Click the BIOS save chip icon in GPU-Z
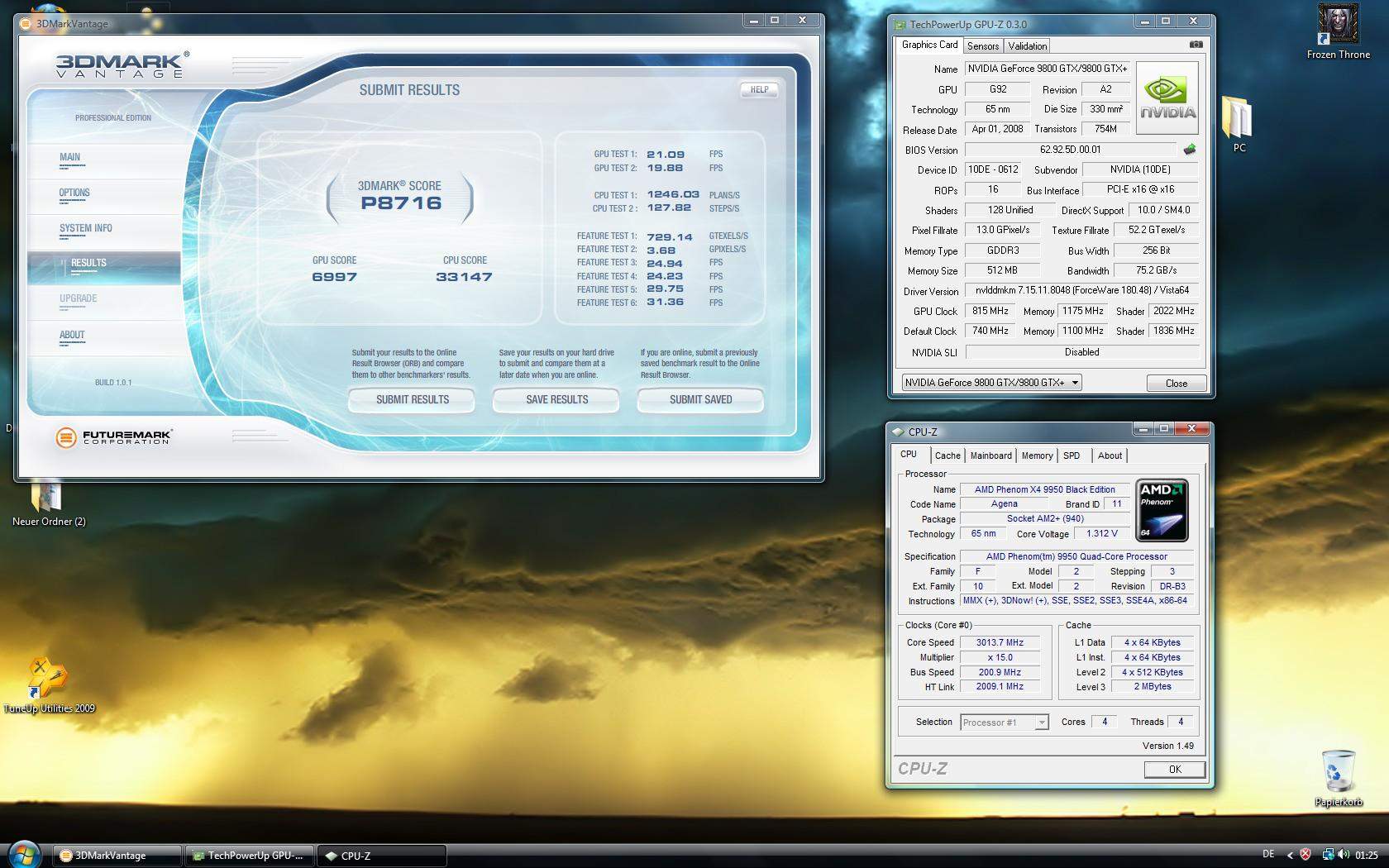 point(1189,150)
